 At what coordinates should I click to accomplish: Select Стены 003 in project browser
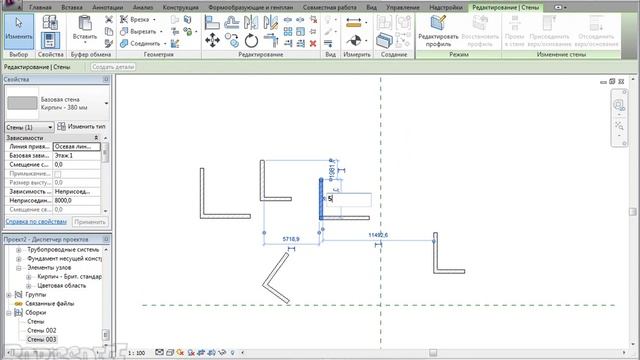coord(42,340)
